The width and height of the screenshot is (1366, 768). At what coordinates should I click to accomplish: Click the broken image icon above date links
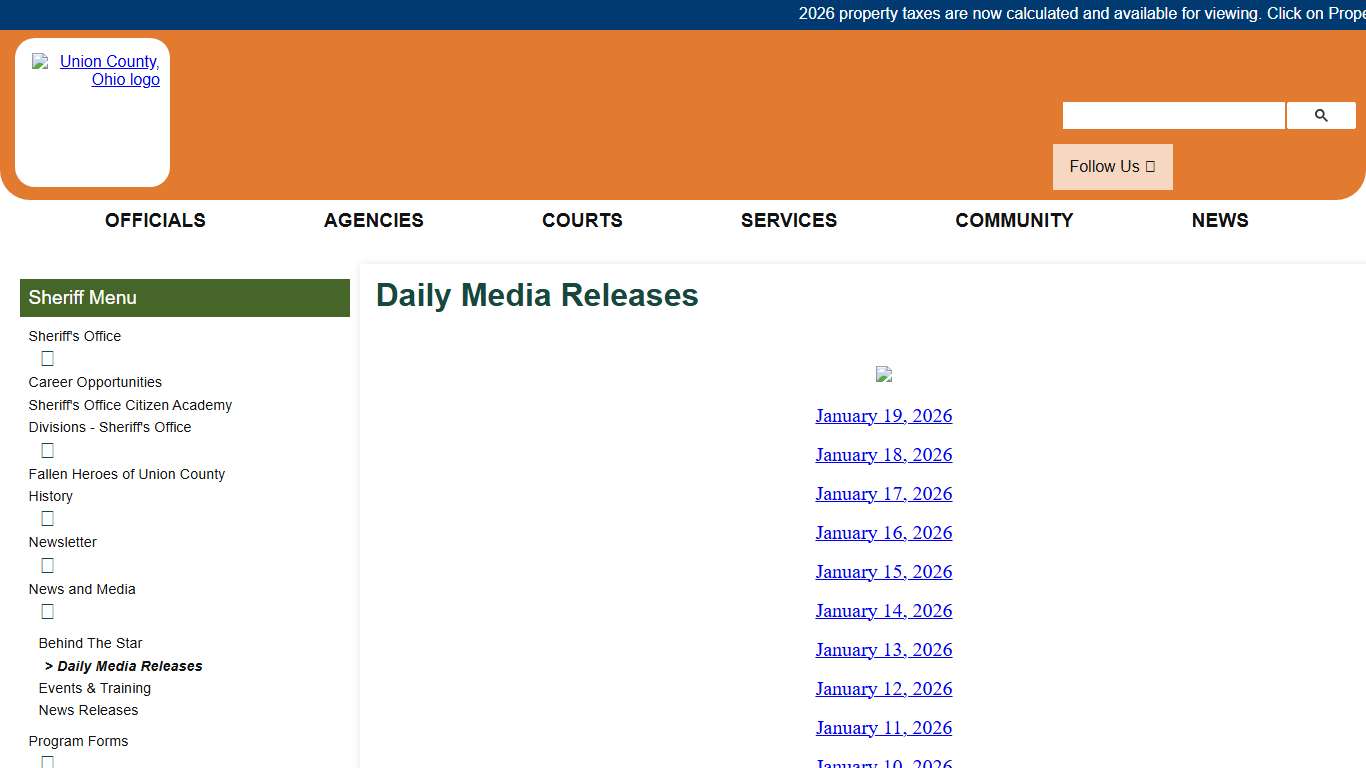pos(884,373)
